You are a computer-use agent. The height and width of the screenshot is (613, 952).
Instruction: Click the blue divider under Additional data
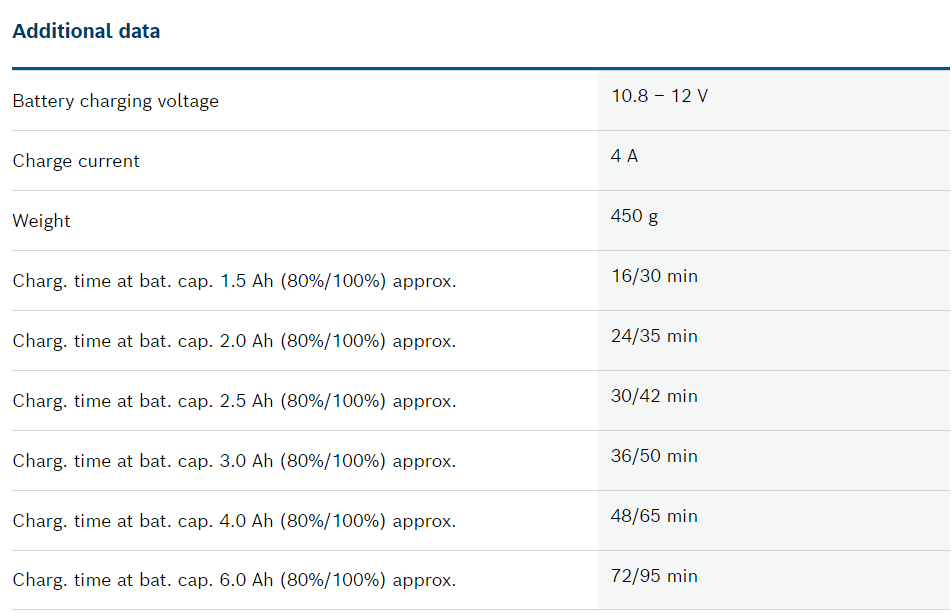(x=481, y=69)
